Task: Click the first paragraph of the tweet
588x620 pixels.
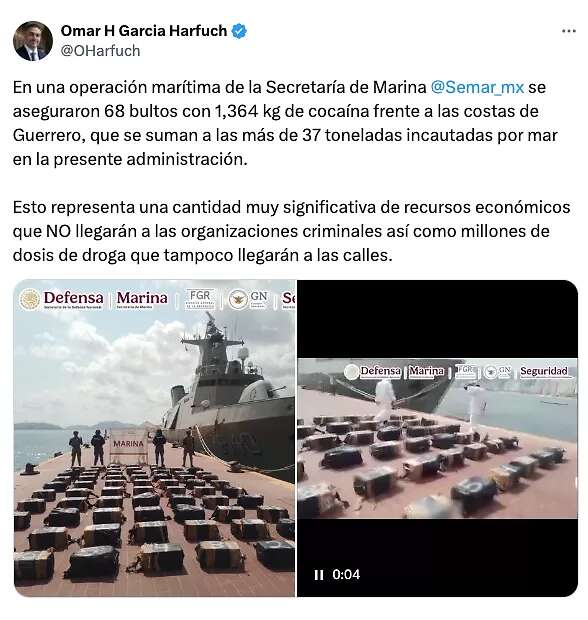Action: coord(285,123)
